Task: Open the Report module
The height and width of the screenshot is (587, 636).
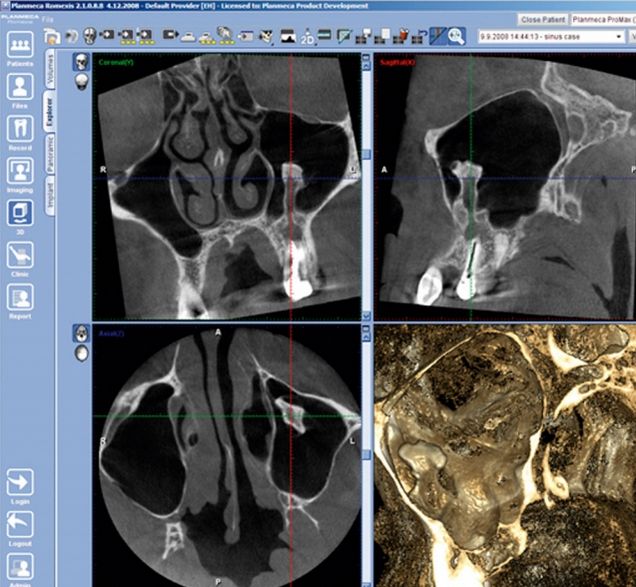Action: coord(19,299)
